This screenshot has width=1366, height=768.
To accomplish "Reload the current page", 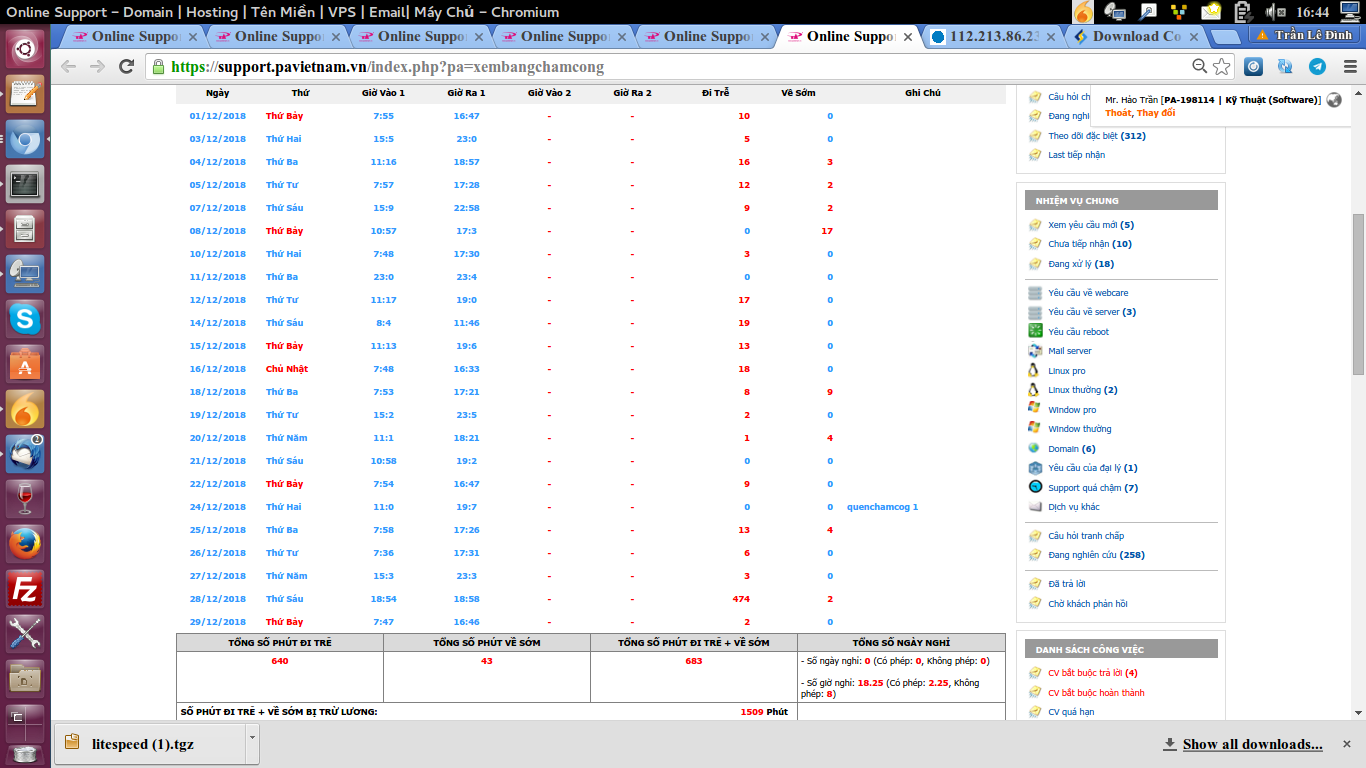I will pos(126,67).
